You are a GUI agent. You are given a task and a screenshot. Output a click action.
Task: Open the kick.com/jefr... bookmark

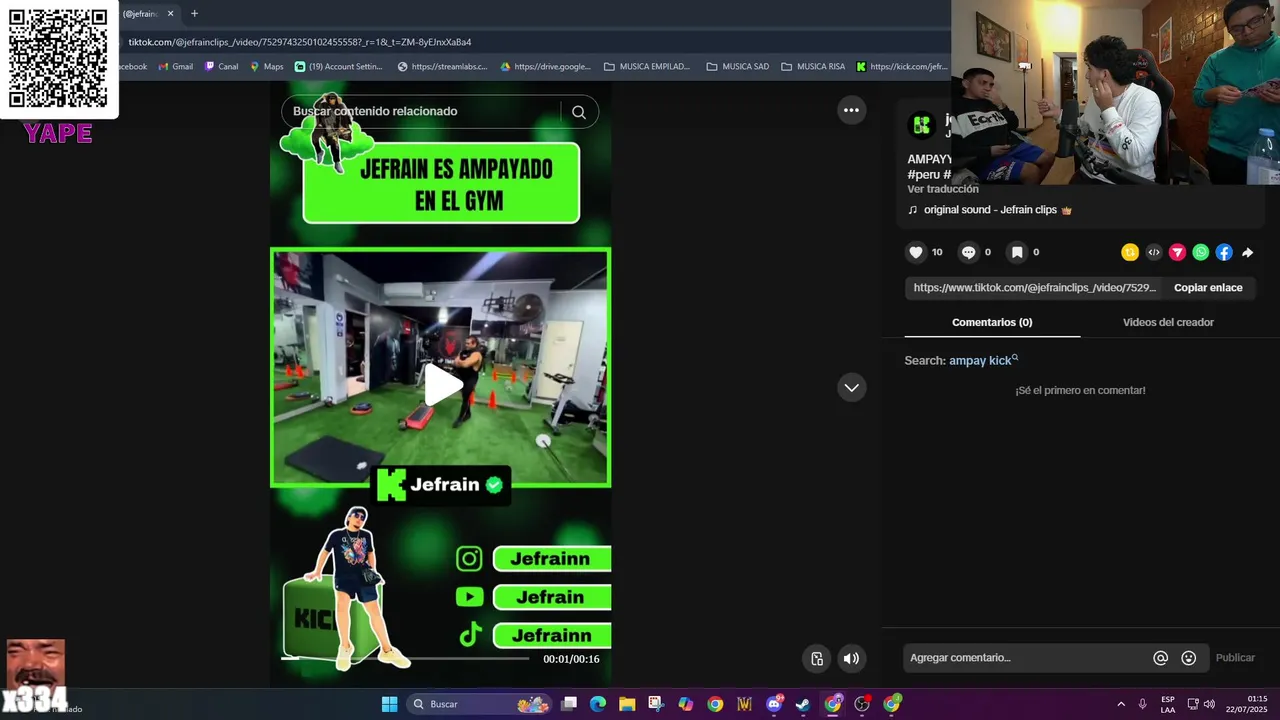(x=901, y=67)
